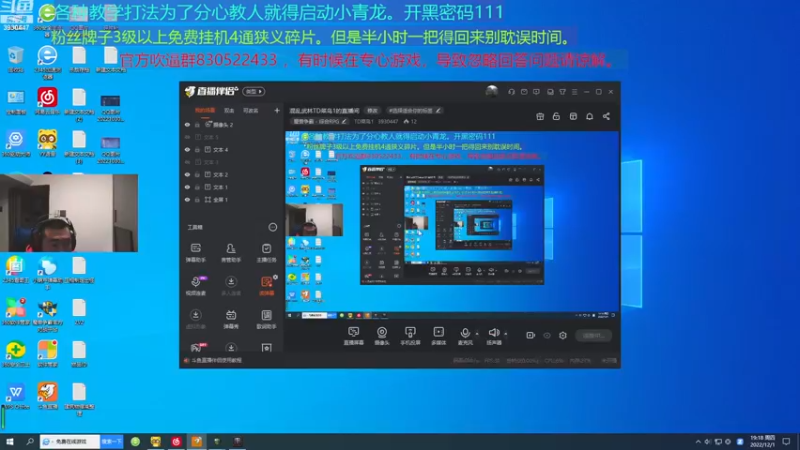Toggle lock on 摄像头 2 source
The image size is (800, 450).
coord(197,124)
